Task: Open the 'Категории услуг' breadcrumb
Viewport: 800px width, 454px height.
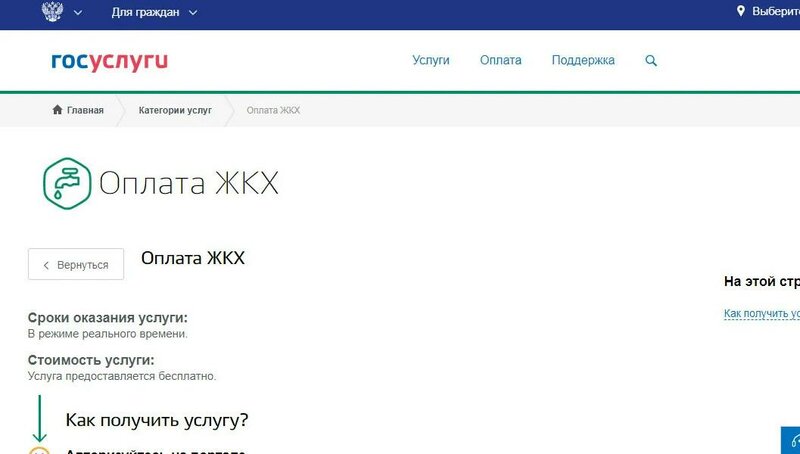Action: (x=175, y=110)
